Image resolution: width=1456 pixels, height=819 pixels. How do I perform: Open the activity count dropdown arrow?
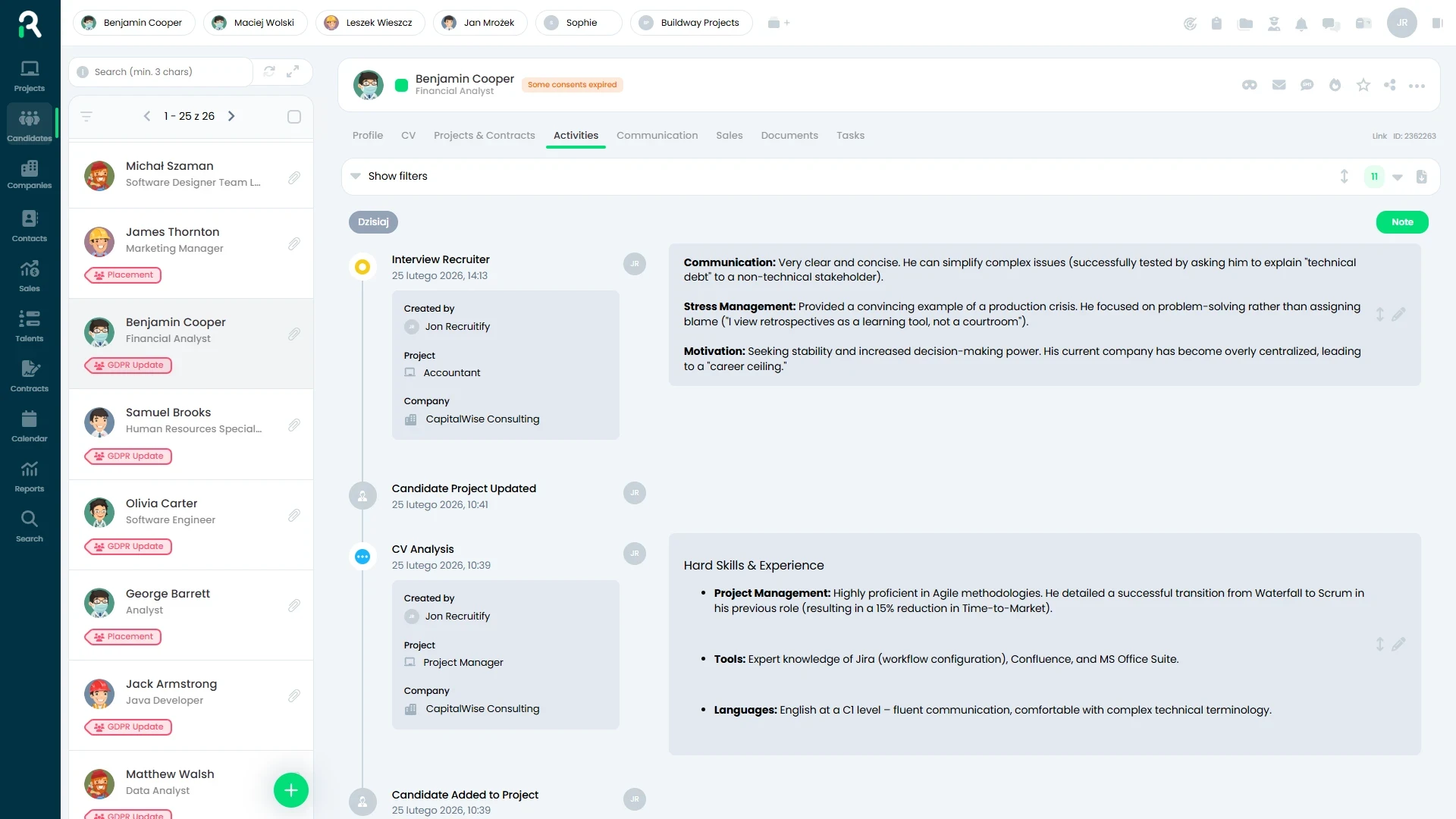1398,177
